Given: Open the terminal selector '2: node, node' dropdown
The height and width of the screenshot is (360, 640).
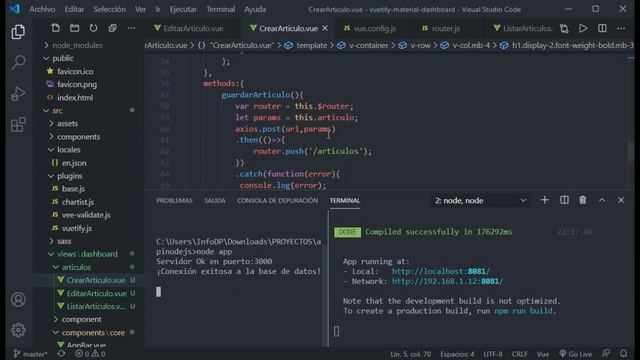Looking at the screenshot, I should coord(480,200).
